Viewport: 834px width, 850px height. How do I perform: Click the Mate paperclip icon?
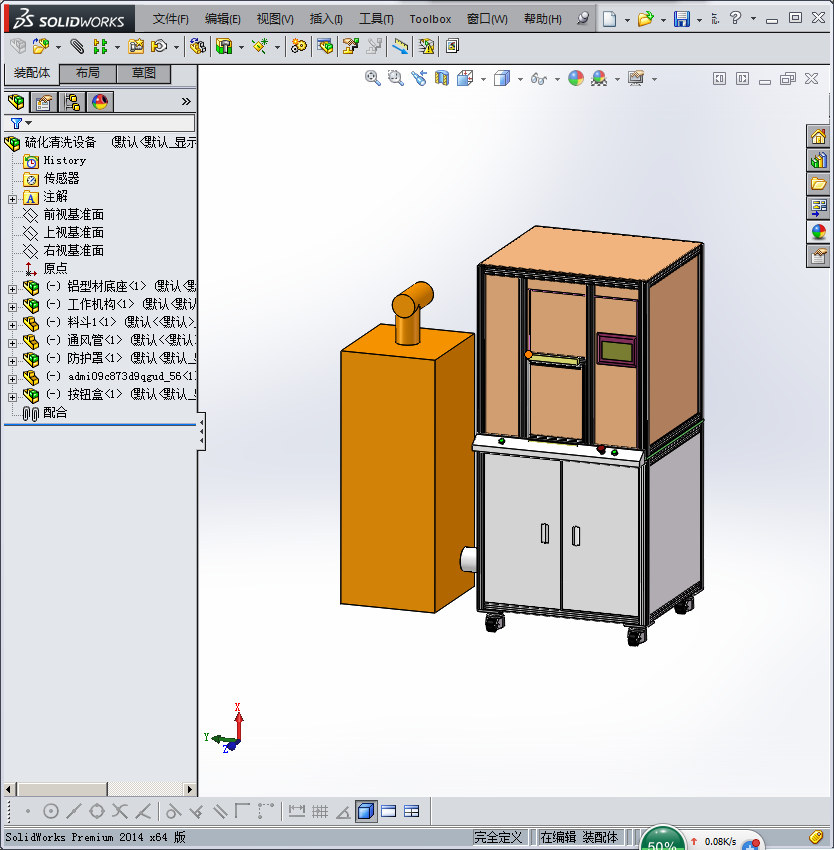click(x=77, y=46)
